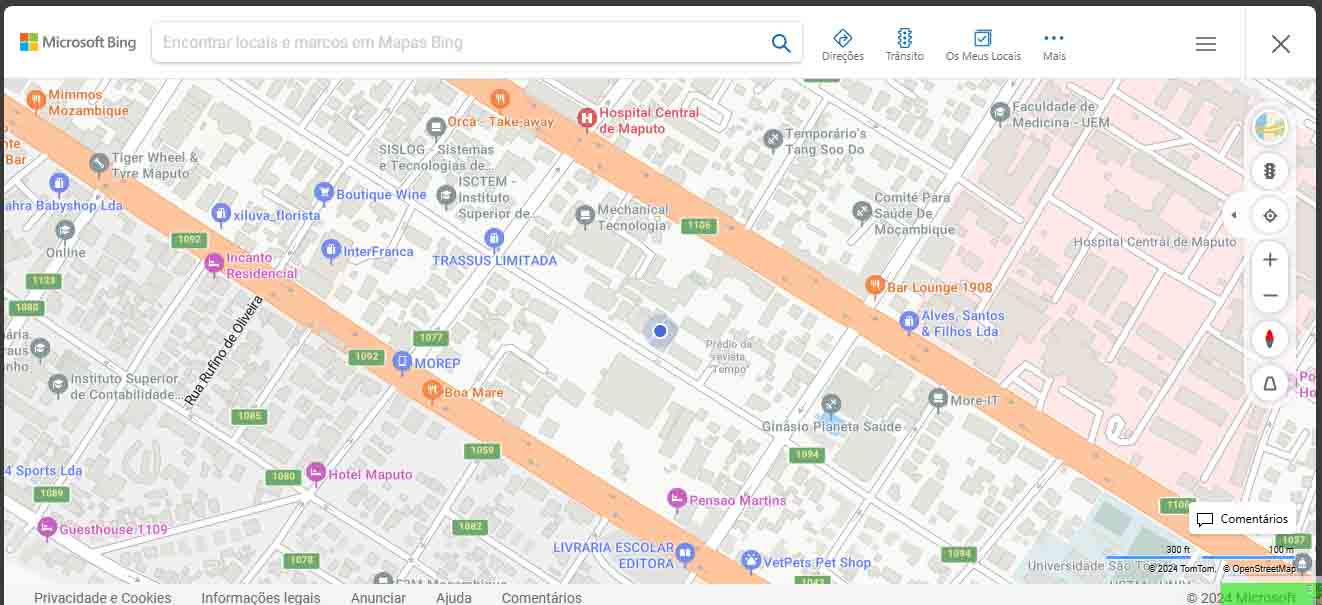Open Direções route planner
Screen dimensions: 1322x605
842,44
